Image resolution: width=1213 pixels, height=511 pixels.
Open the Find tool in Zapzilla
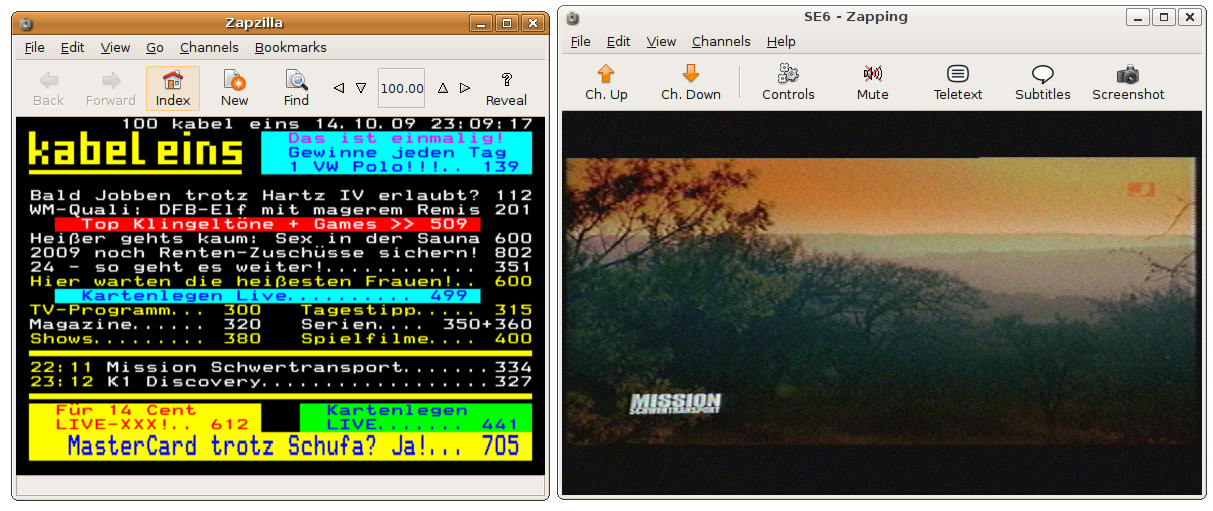click(296, 88)
